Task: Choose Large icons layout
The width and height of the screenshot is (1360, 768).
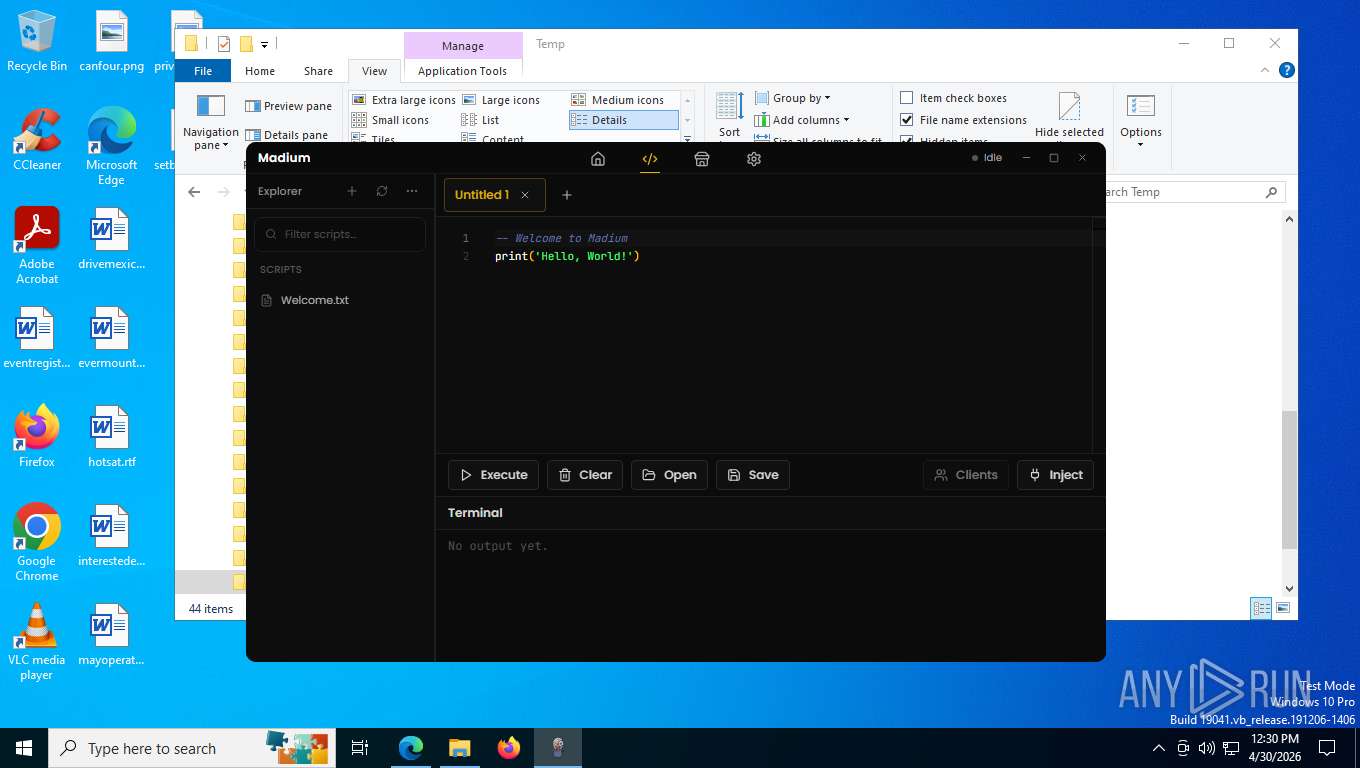Action: (501, 100)
